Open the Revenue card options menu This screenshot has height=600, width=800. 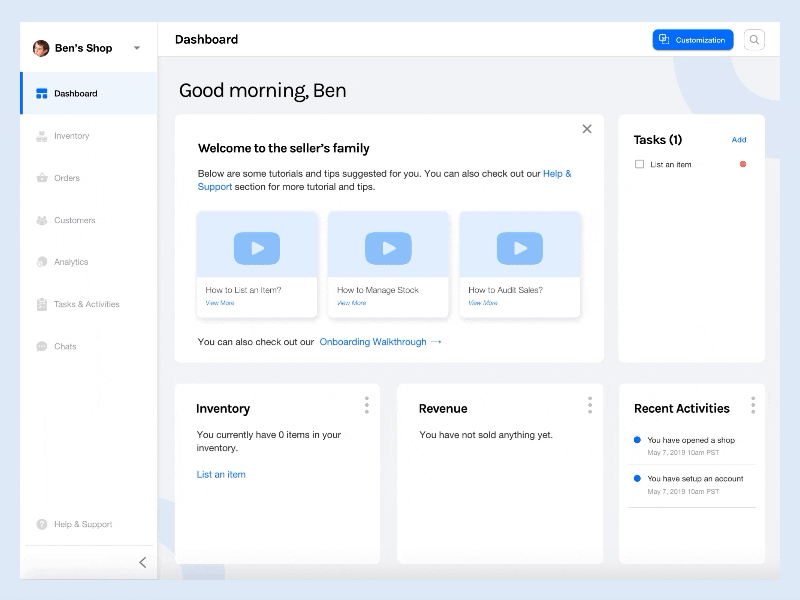(590, 405)
